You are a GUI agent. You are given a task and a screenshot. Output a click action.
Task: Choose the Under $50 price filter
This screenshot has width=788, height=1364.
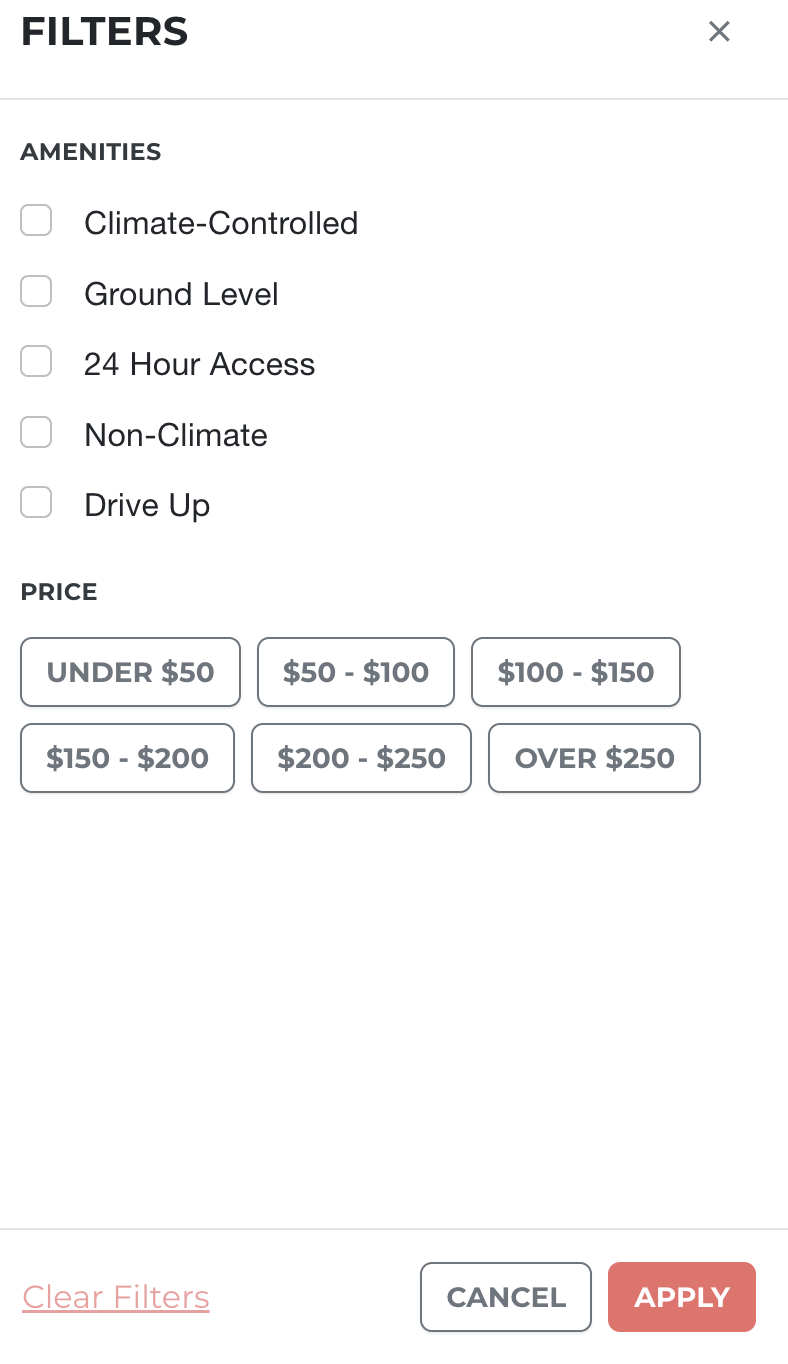click(x=130, y=672)
